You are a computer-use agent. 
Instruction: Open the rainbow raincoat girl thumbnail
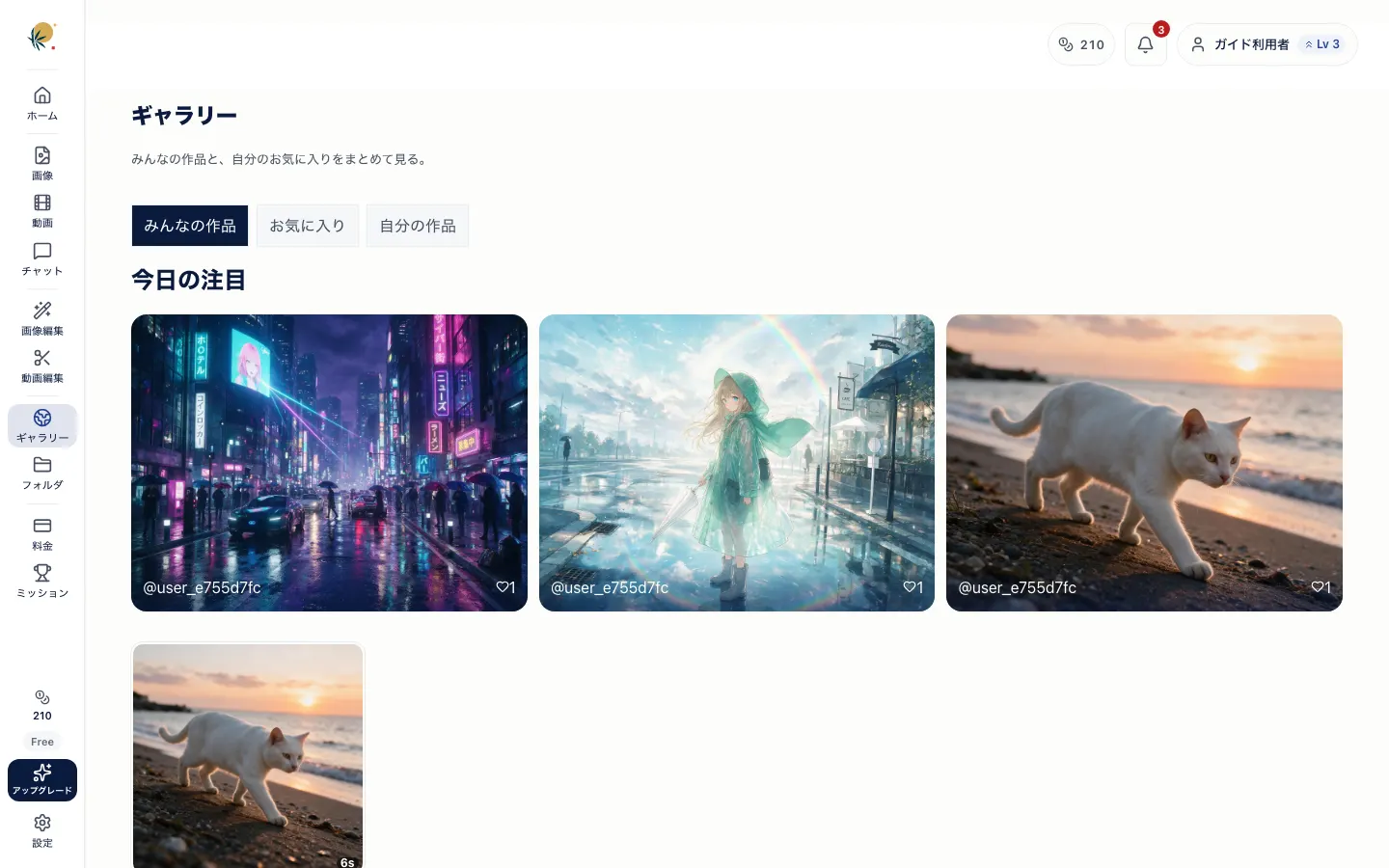point(737,463)
